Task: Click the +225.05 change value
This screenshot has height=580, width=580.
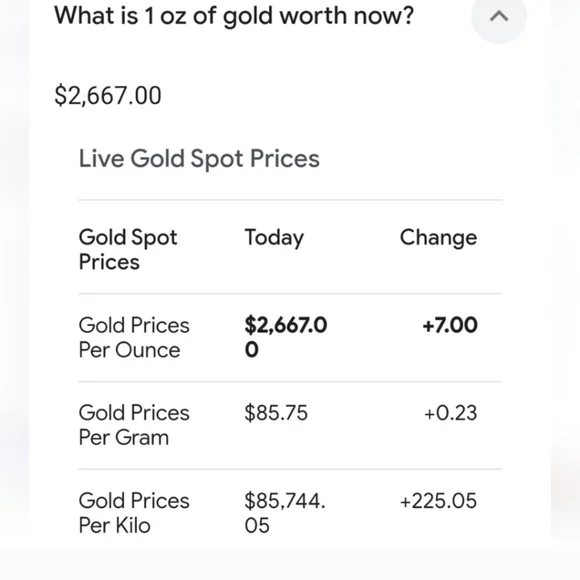Action: [x=438, y=501]
